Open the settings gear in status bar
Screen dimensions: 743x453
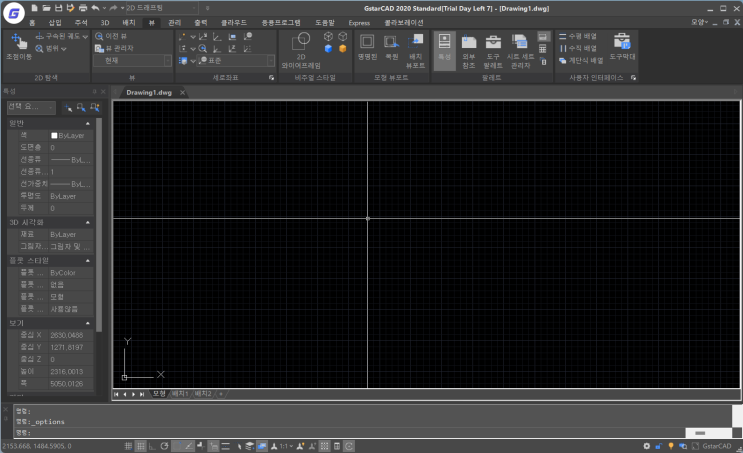[x=646, y=446]
